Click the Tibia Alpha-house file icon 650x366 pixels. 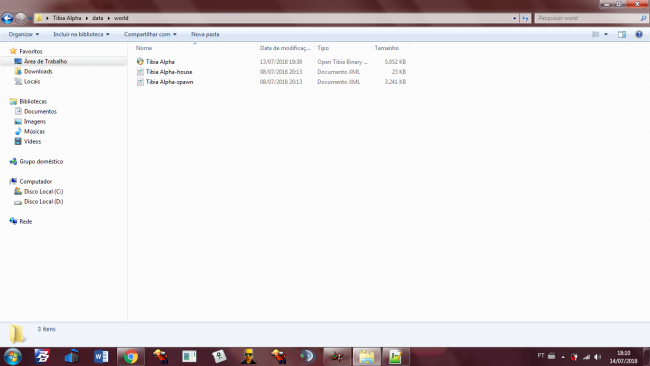(x=140, y=72)
